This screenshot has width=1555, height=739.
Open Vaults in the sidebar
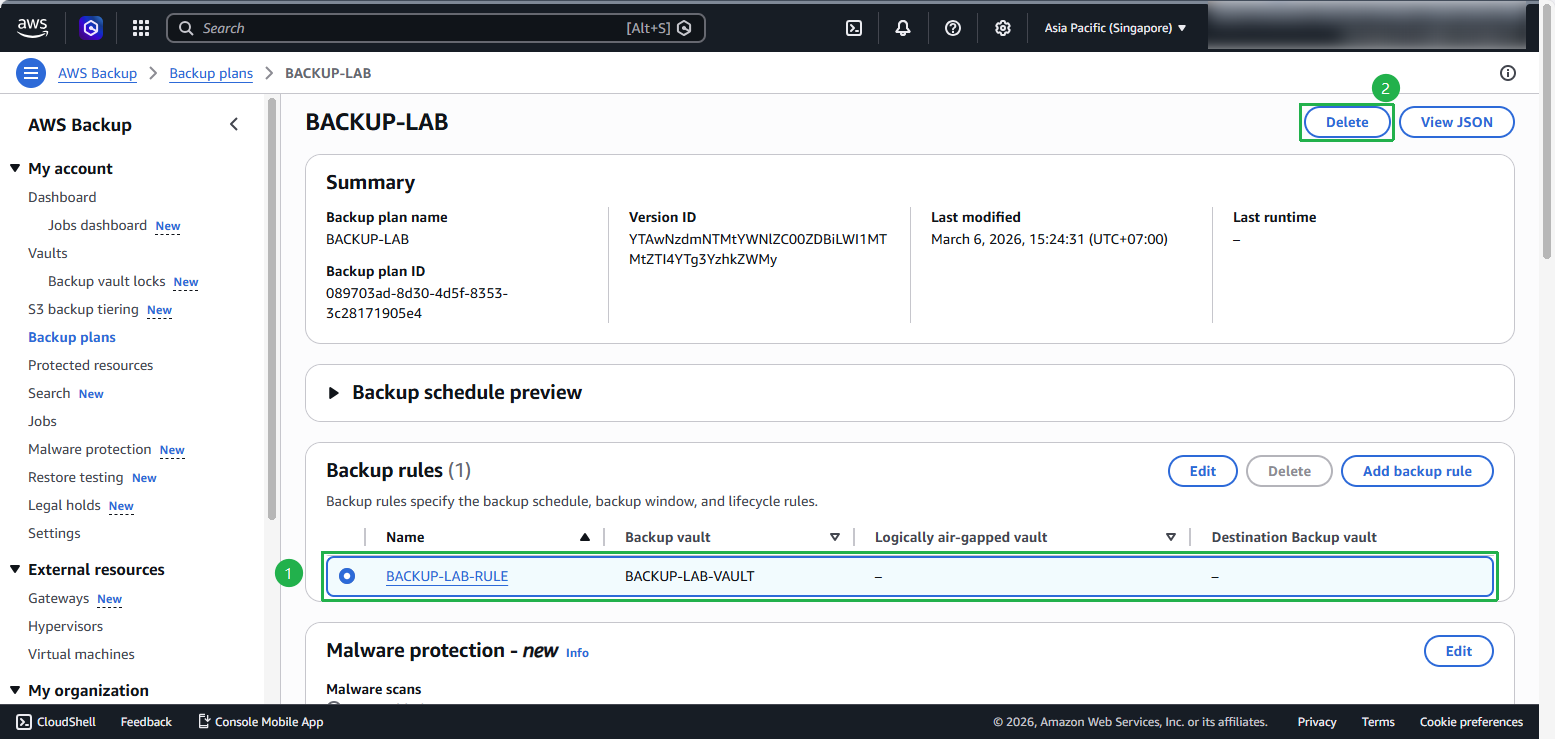point(48,254)
